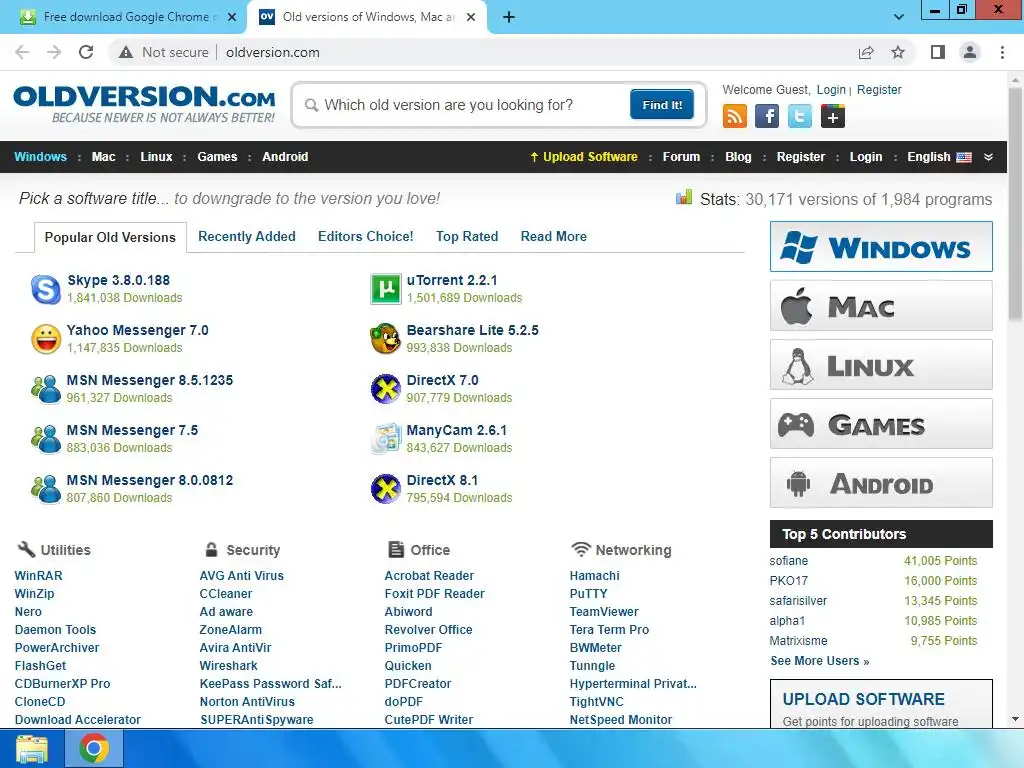The image size is (1024, 768).
Task: Open the Twitter social icon
Action: point(799,117)
